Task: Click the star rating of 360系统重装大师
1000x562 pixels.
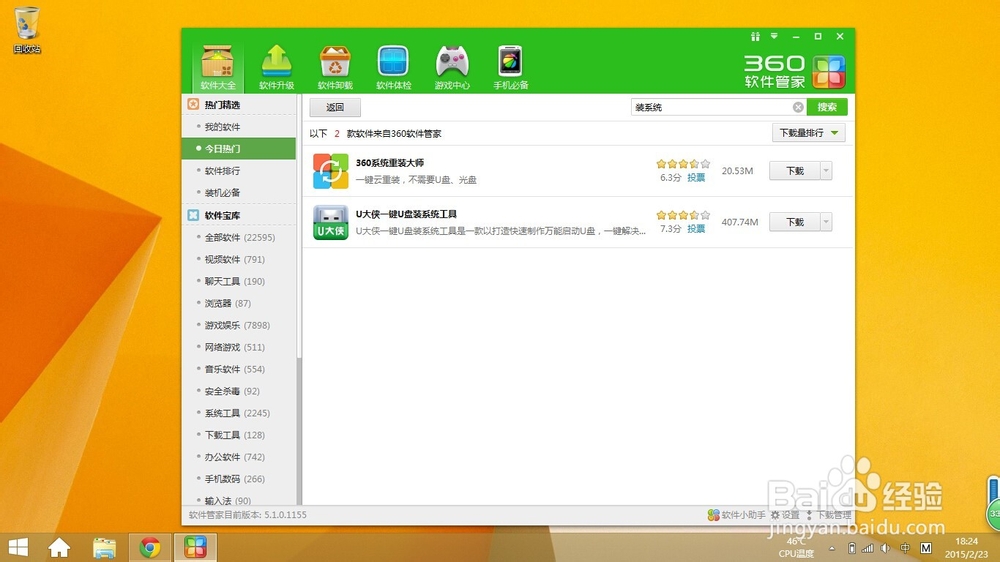Action: click(683, 164)
